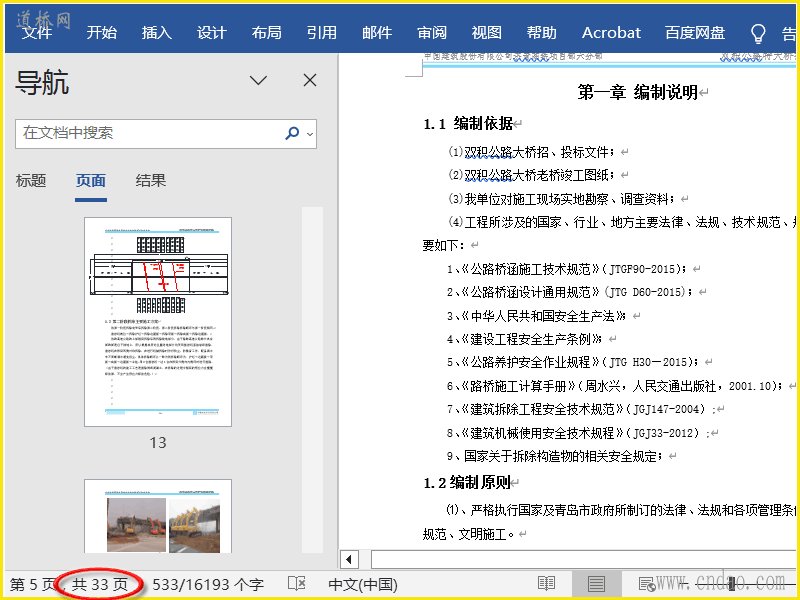Select Print Layout view icon
This screenshot has height=600, width=800.
click(x=596, y=583)
